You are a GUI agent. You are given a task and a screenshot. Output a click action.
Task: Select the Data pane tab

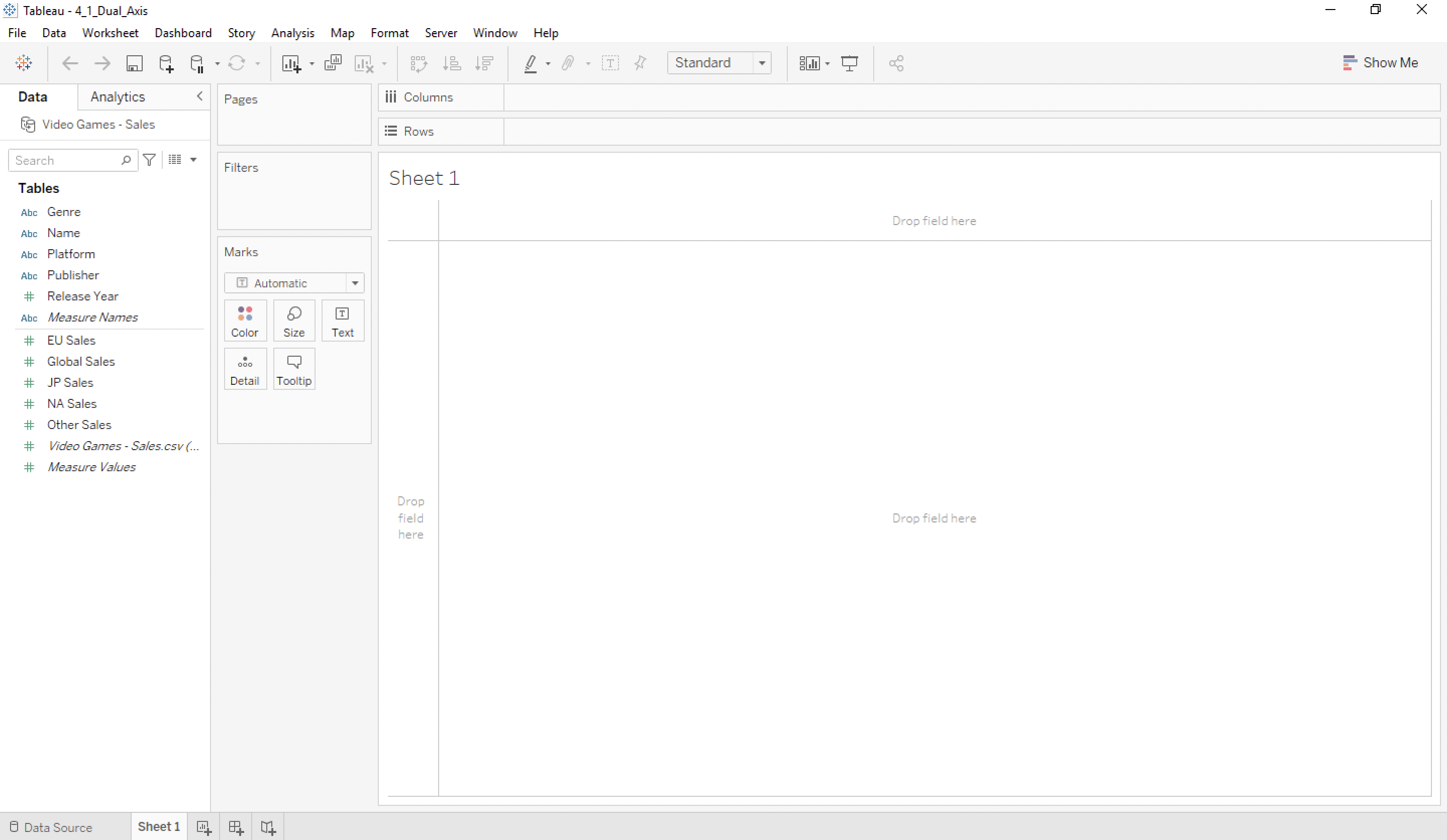point(33,96)
